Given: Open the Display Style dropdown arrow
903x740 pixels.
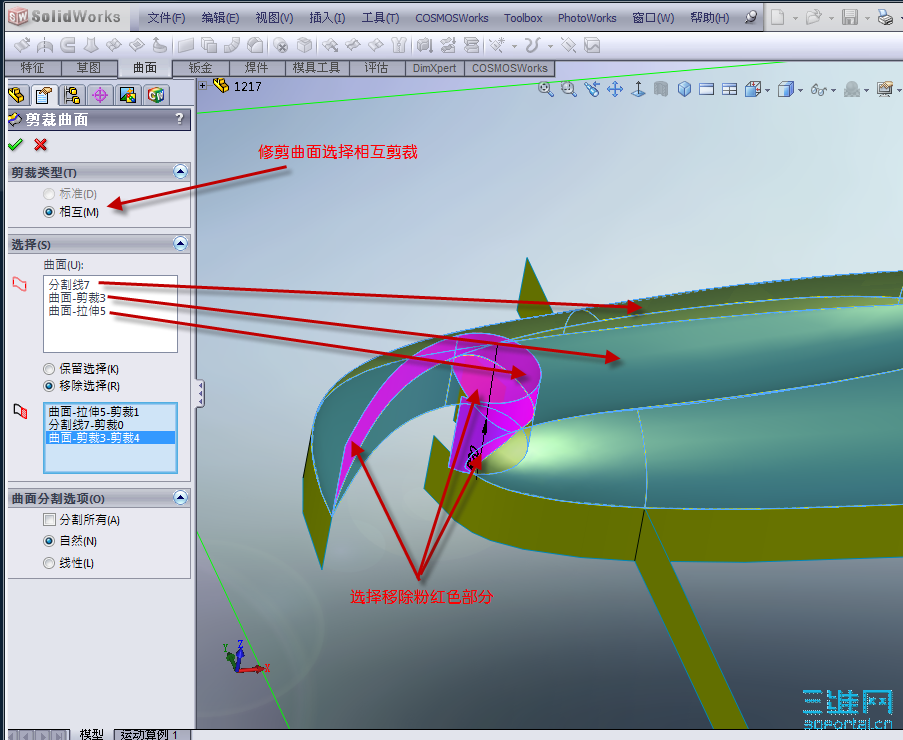Looking at the screenshot, I should 800,90.
